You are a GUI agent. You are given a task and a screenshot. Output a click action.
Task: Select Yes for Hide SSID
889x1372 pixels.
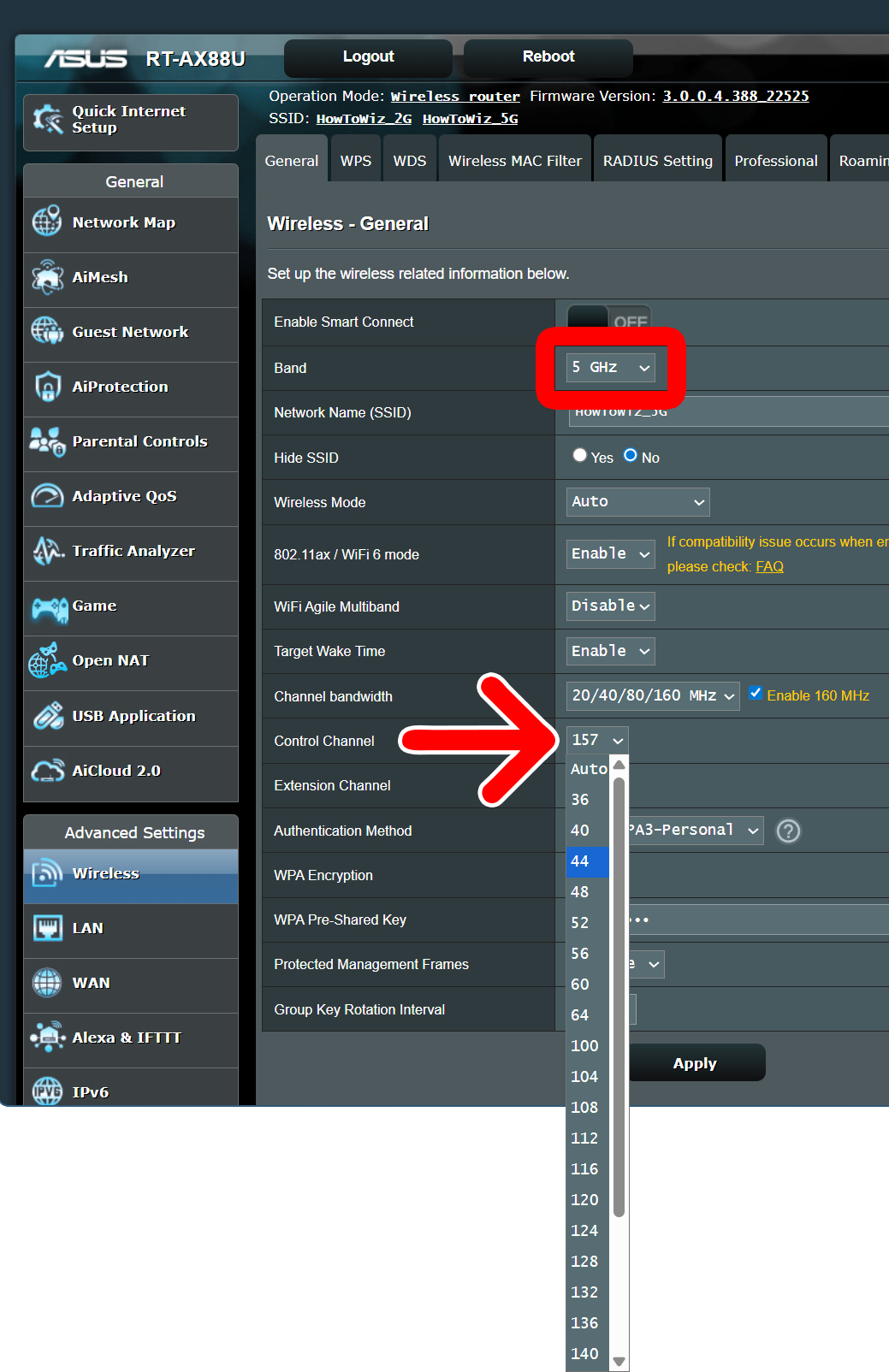(x=580, y=455)
